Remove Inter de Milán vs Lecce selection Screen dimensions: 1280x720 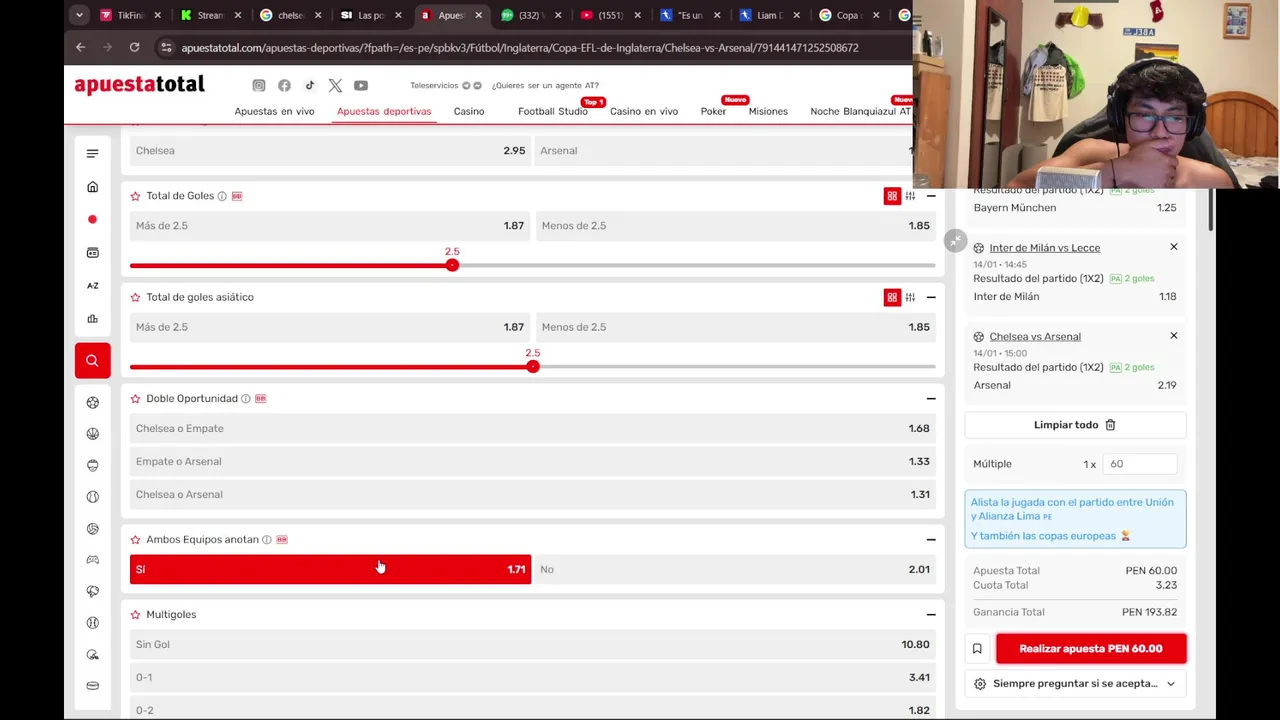tap(1174, 247)
